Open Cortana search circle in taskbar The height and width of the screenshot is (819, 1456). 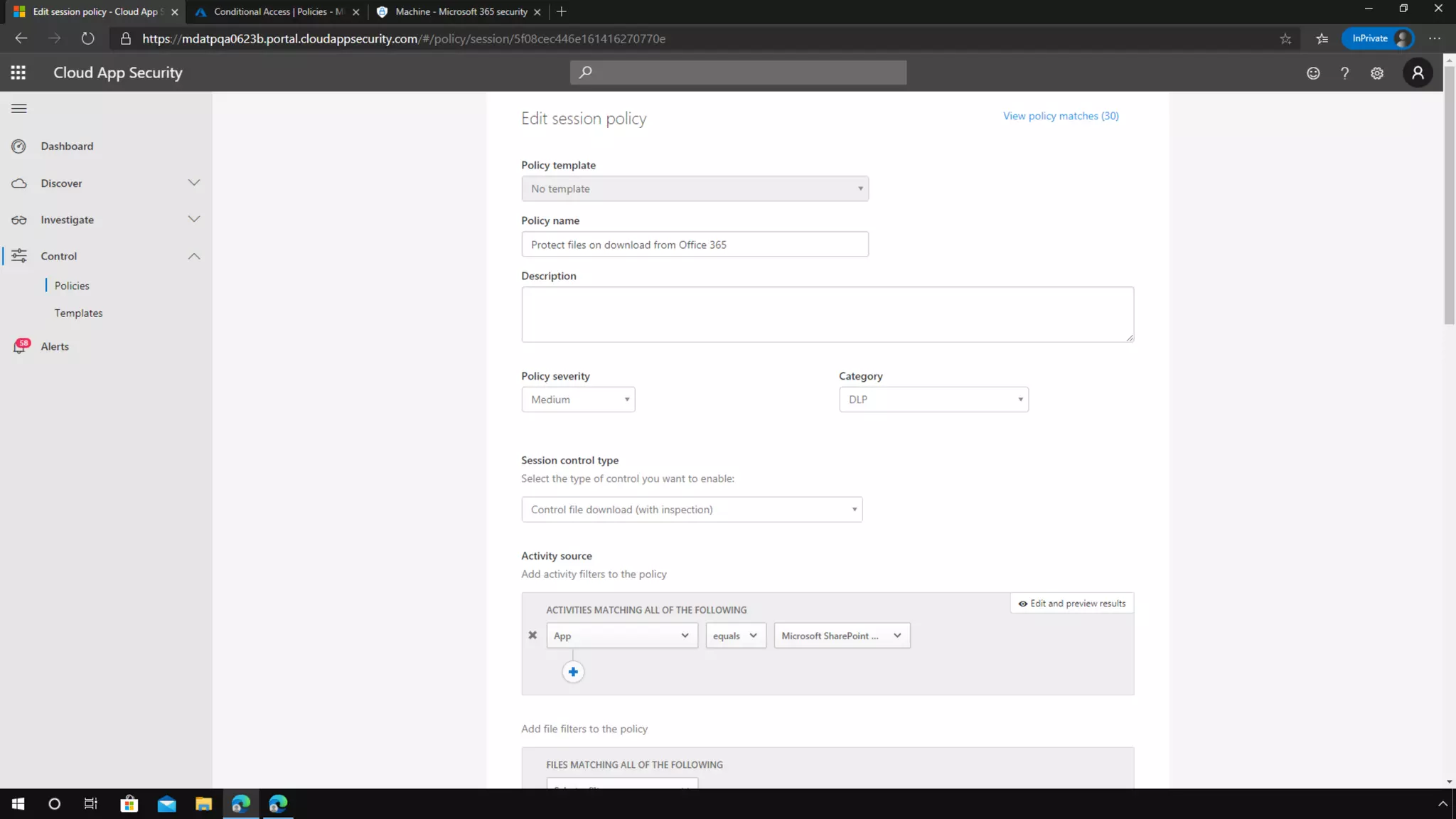tap(54, 804)
